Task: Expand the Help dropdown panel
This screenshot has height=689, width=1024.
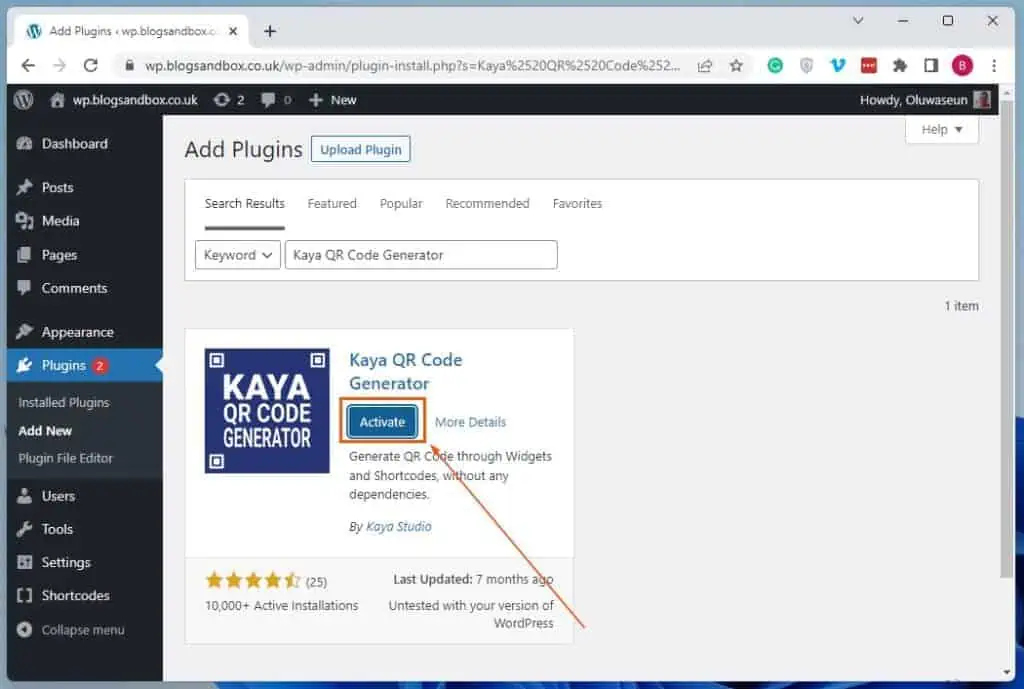Action: tap(940, 129)
